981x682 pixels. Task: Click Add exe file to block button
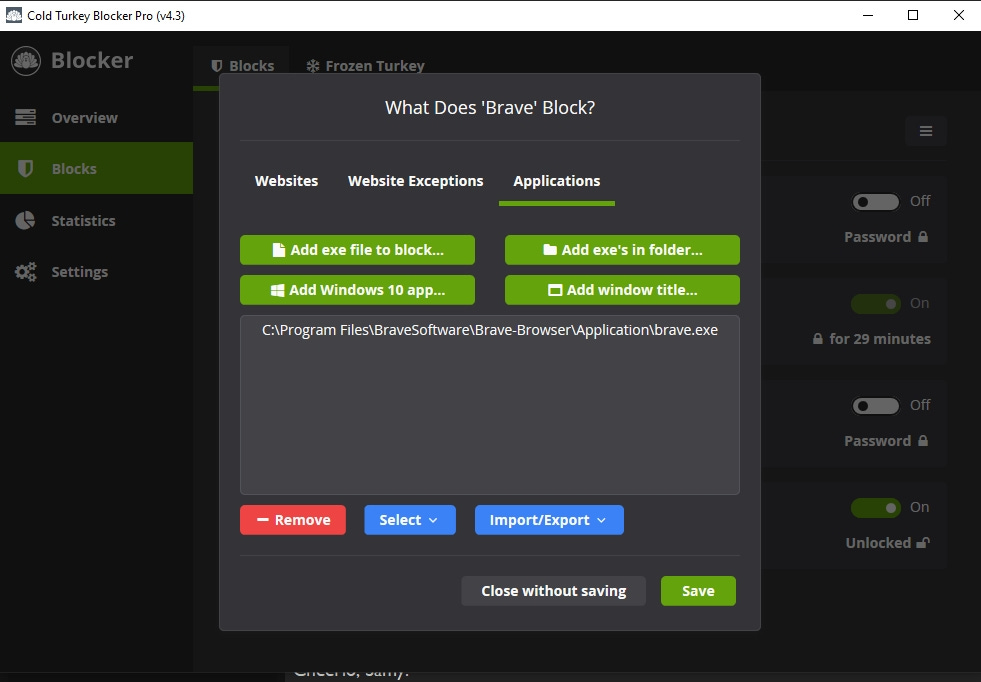(x=357, y=250)
